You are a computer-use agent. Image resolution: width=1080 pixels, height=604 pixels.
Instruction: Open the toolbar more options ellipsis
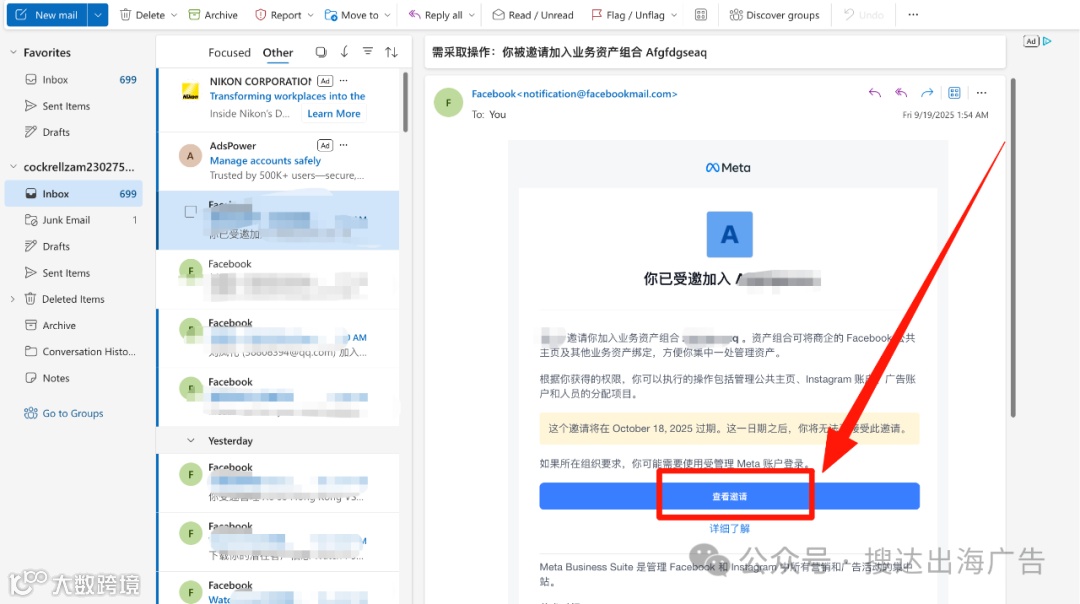tap(913, 14)
